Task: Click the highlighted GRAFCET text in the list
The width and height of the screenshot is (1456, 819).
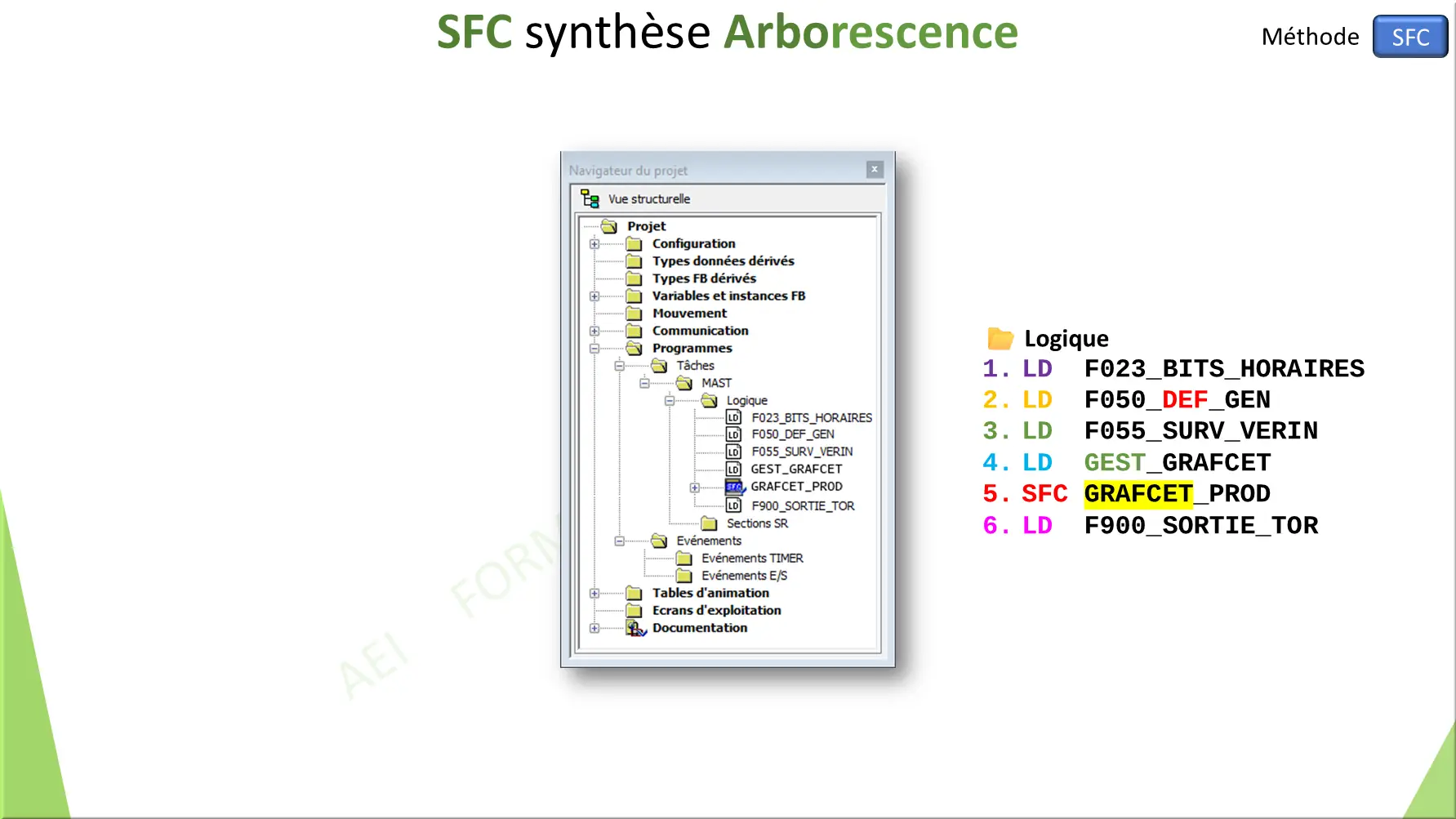Action: [1138, 493]
